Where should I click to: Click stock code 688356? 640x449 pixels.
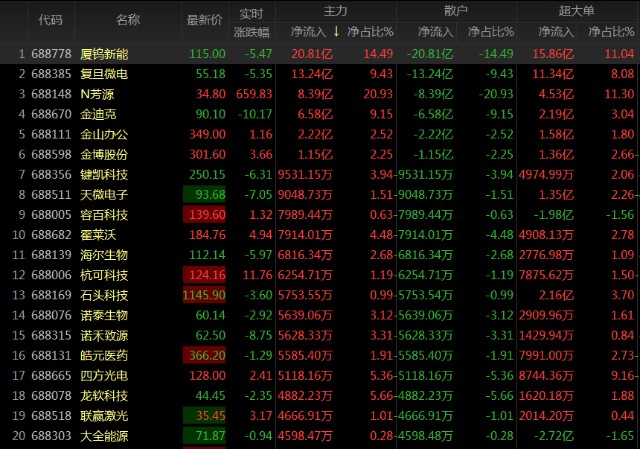click(51, 174)
